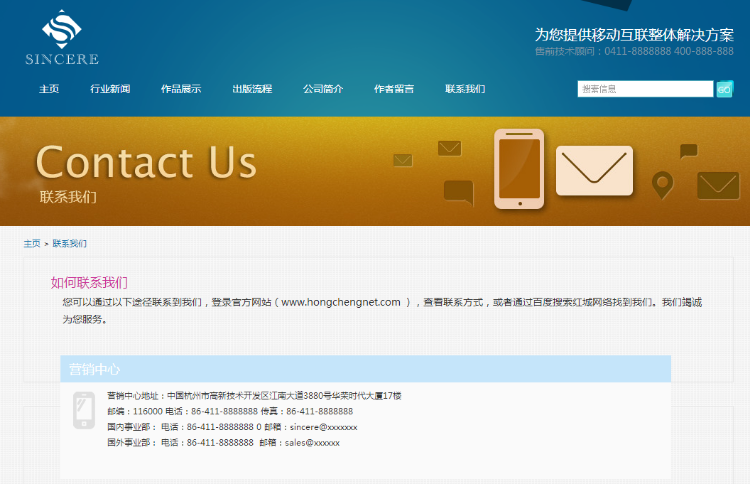Screen dimensions: 750x484
Task: Click the large phone icon in banner
Action: point(519,169)
